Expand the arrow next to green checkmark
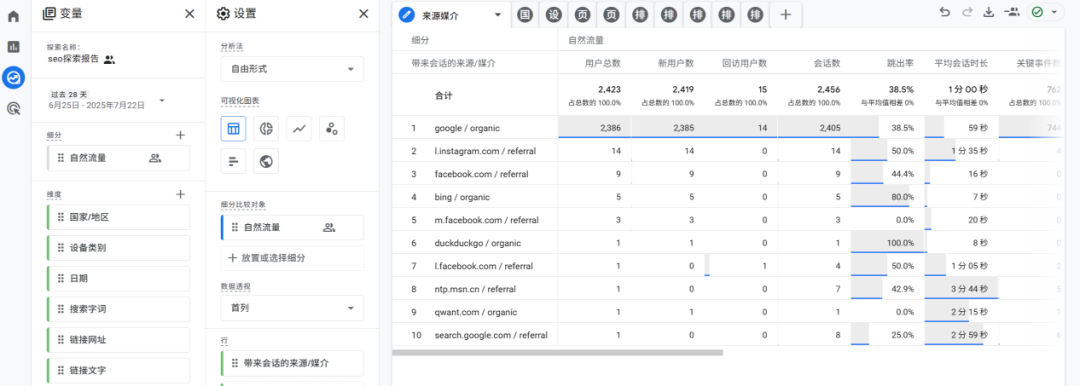The height and width of the screenshot is (386, 1080). tap(1053, 12)
